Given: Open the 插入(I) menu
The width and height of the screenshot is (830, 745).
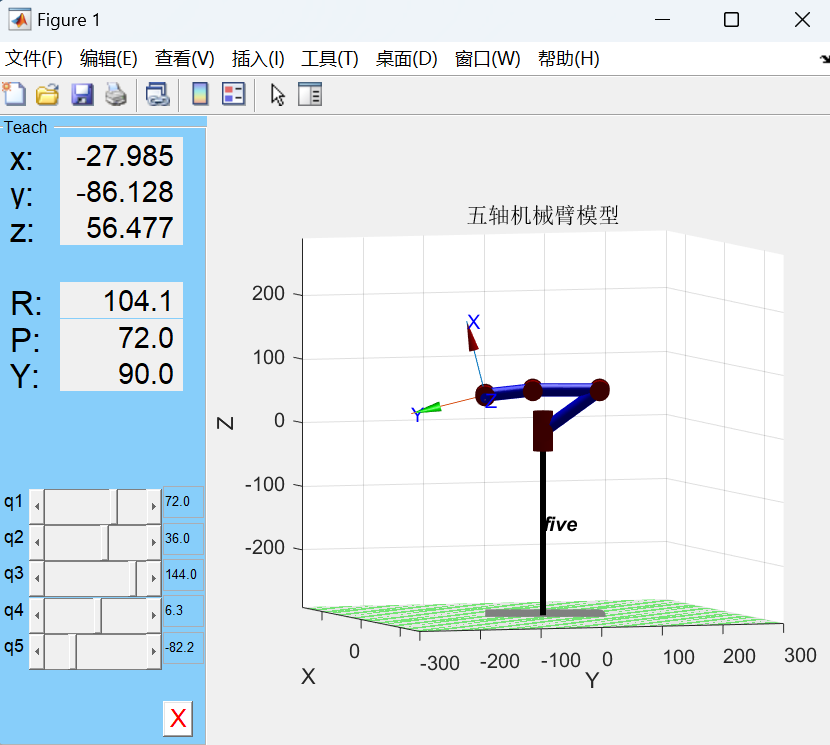Looking at the screenshot, I should coord(258,59).
